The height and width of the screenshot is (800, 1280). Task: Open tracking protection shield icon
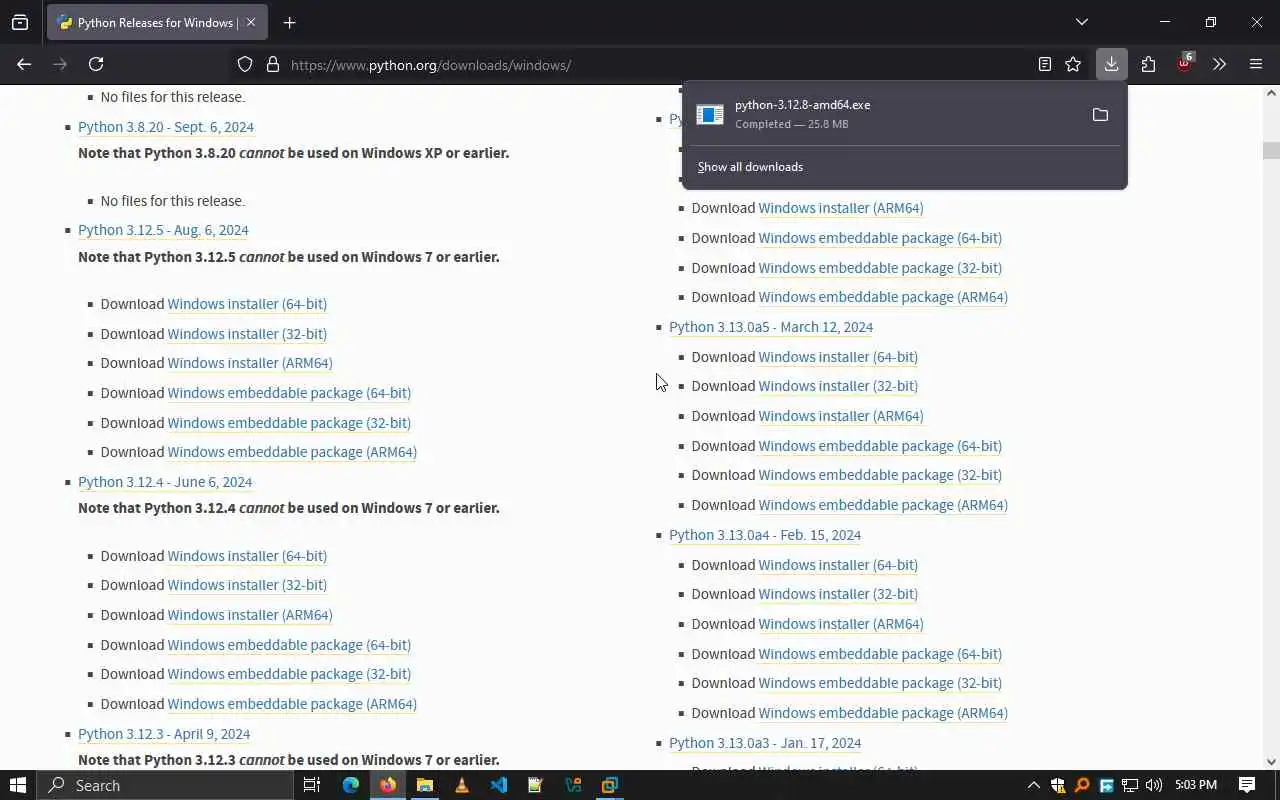245,65
